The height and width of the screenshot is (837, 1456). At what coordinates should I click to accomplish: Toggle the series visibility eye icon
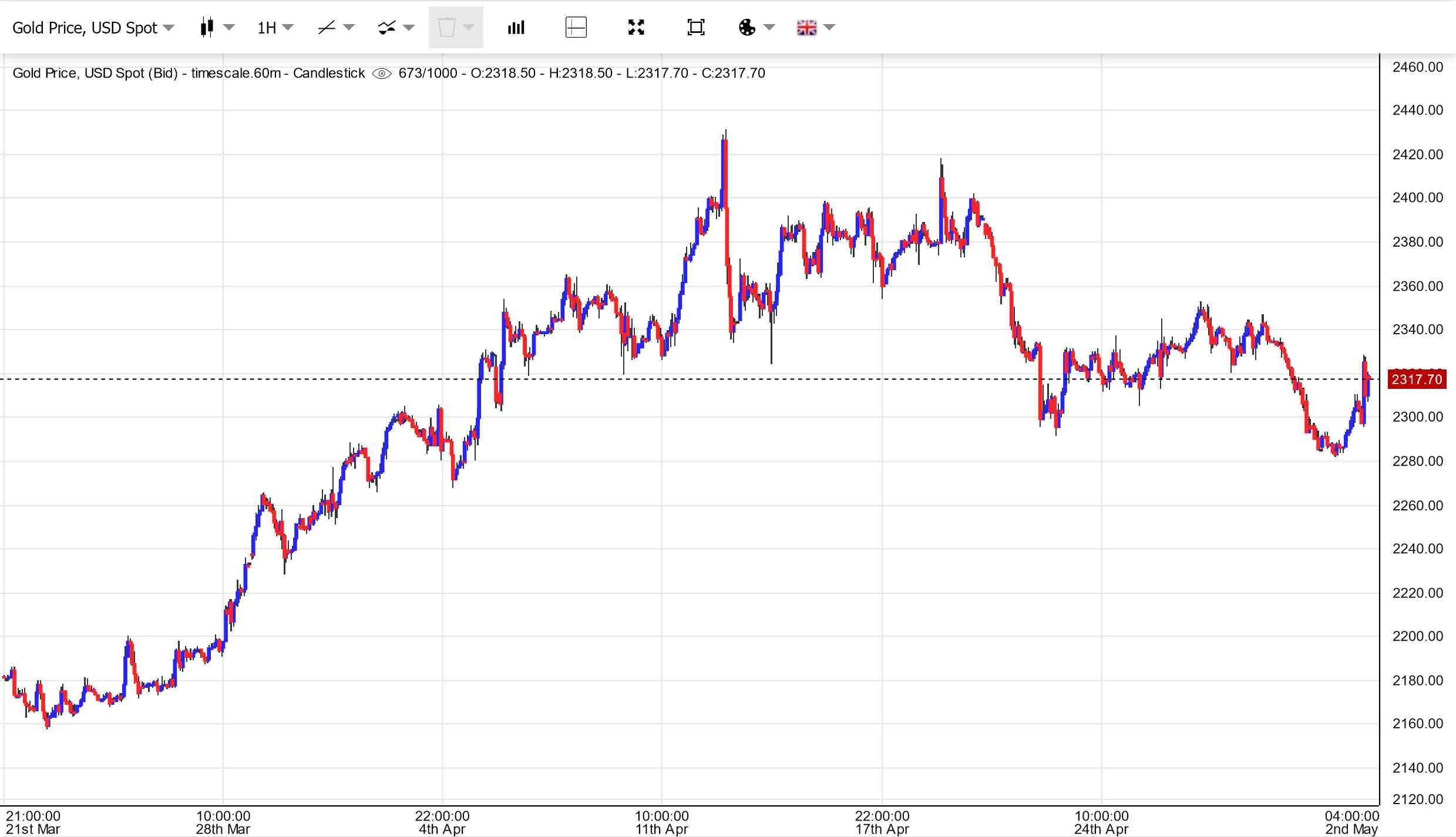point(382,73)
